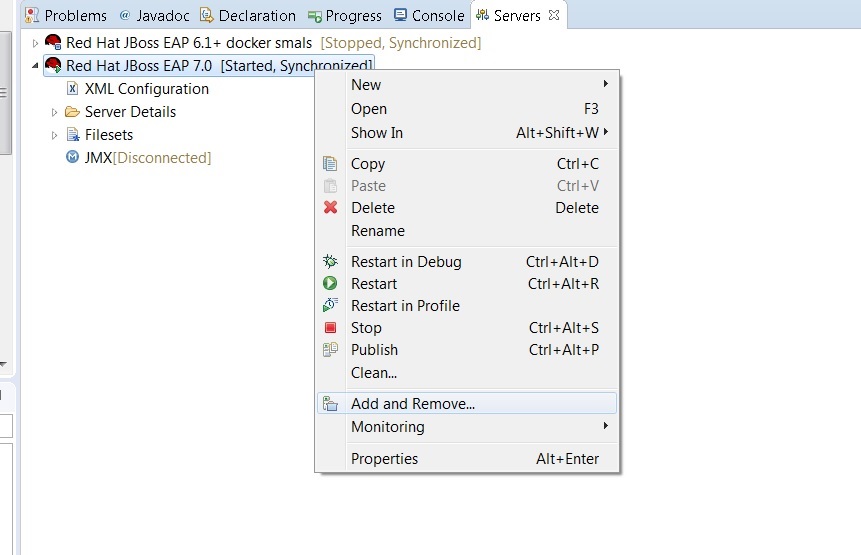This screenshot has height=555, width=861.
Task: Select Publish from the menu
Action: 467,350
